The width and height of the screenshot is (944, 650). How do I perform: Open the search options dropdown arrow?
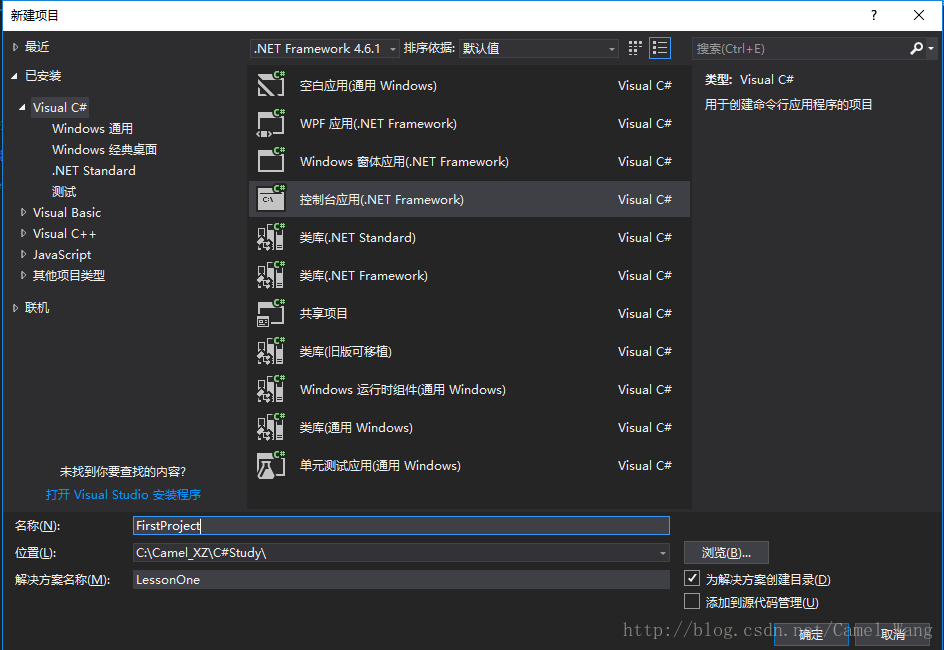point(931,48)
